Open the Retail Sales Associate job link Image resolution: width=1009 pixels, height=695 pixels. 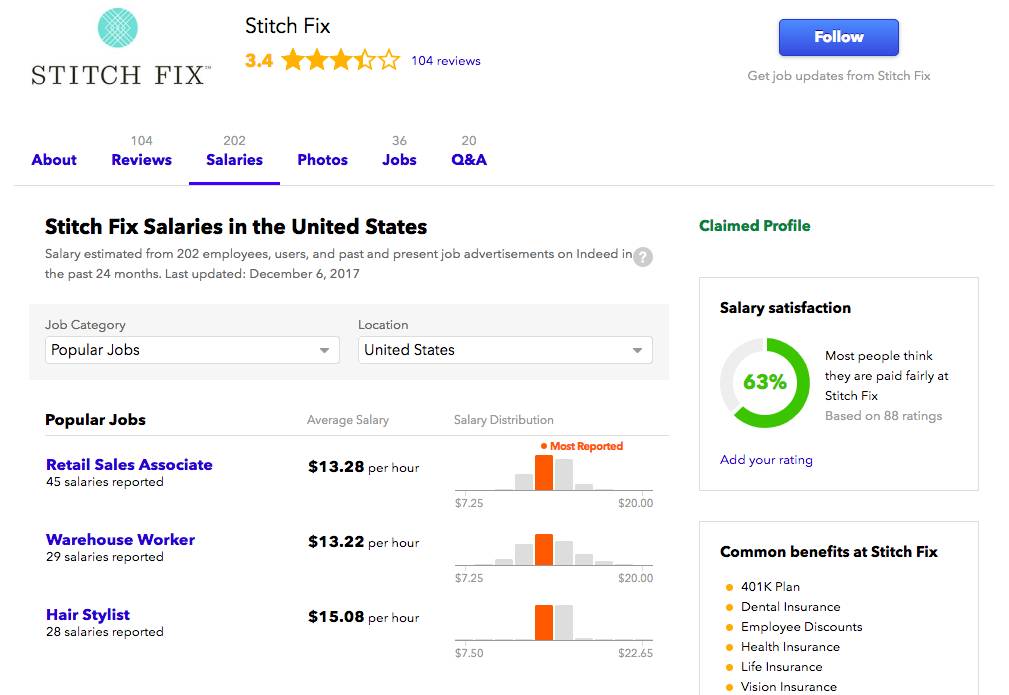[x=129, y=465]
